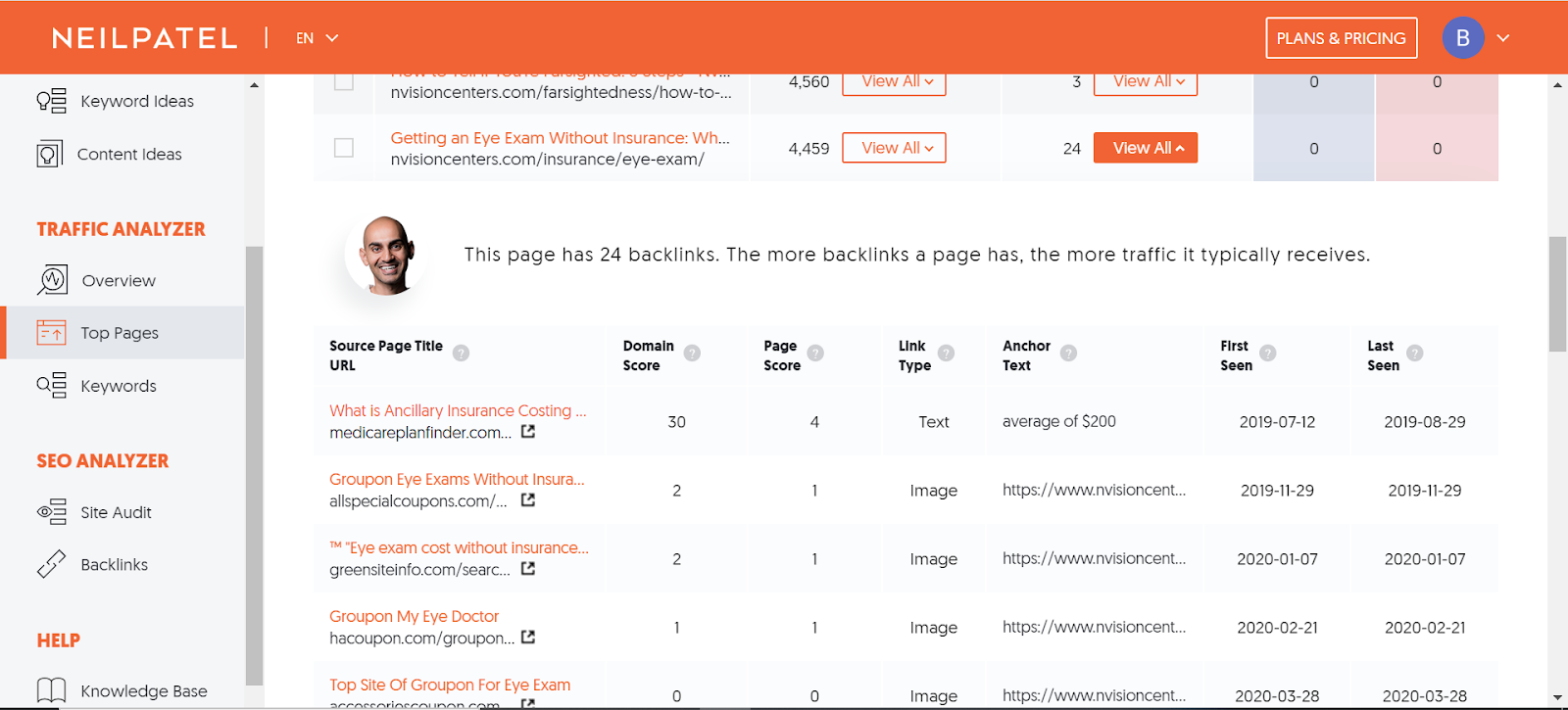This screenshot has width=1568, height=710.
Task: Open Top Site Of Groupon For Eye Exam link
Action: point(450,685)
